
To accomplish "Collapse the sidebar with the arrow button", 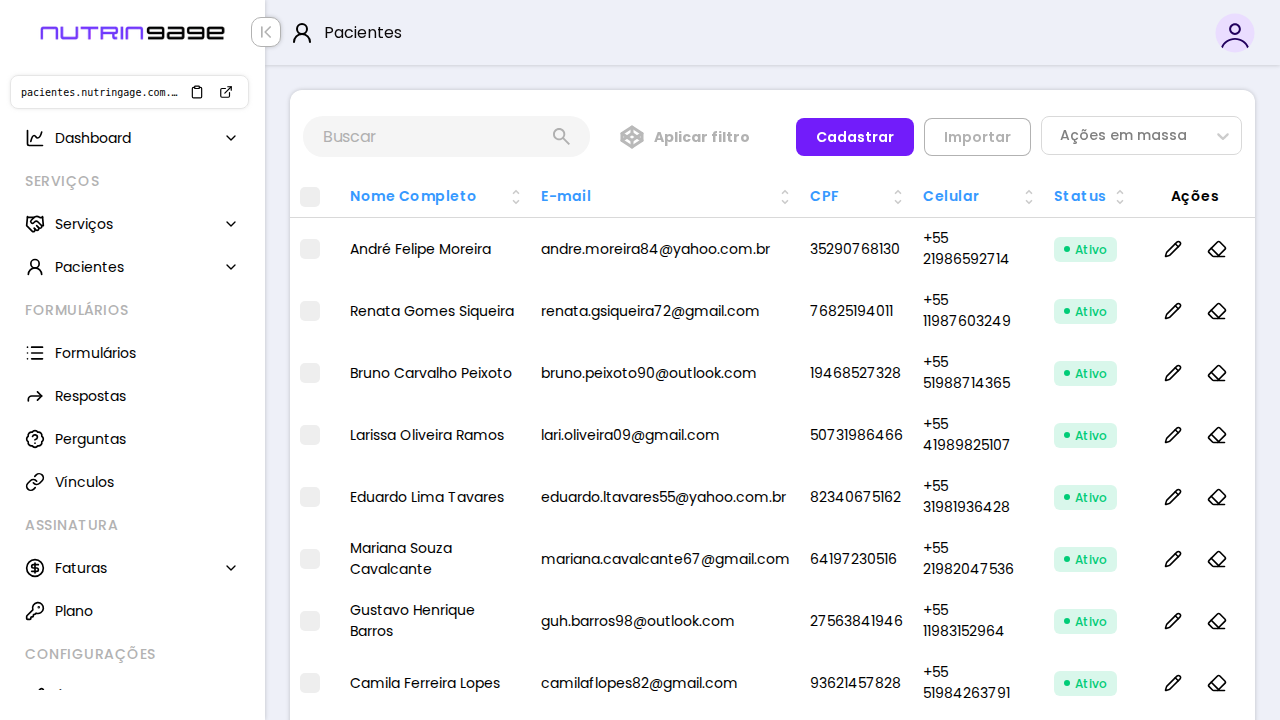I will click(x=266, y=32).
